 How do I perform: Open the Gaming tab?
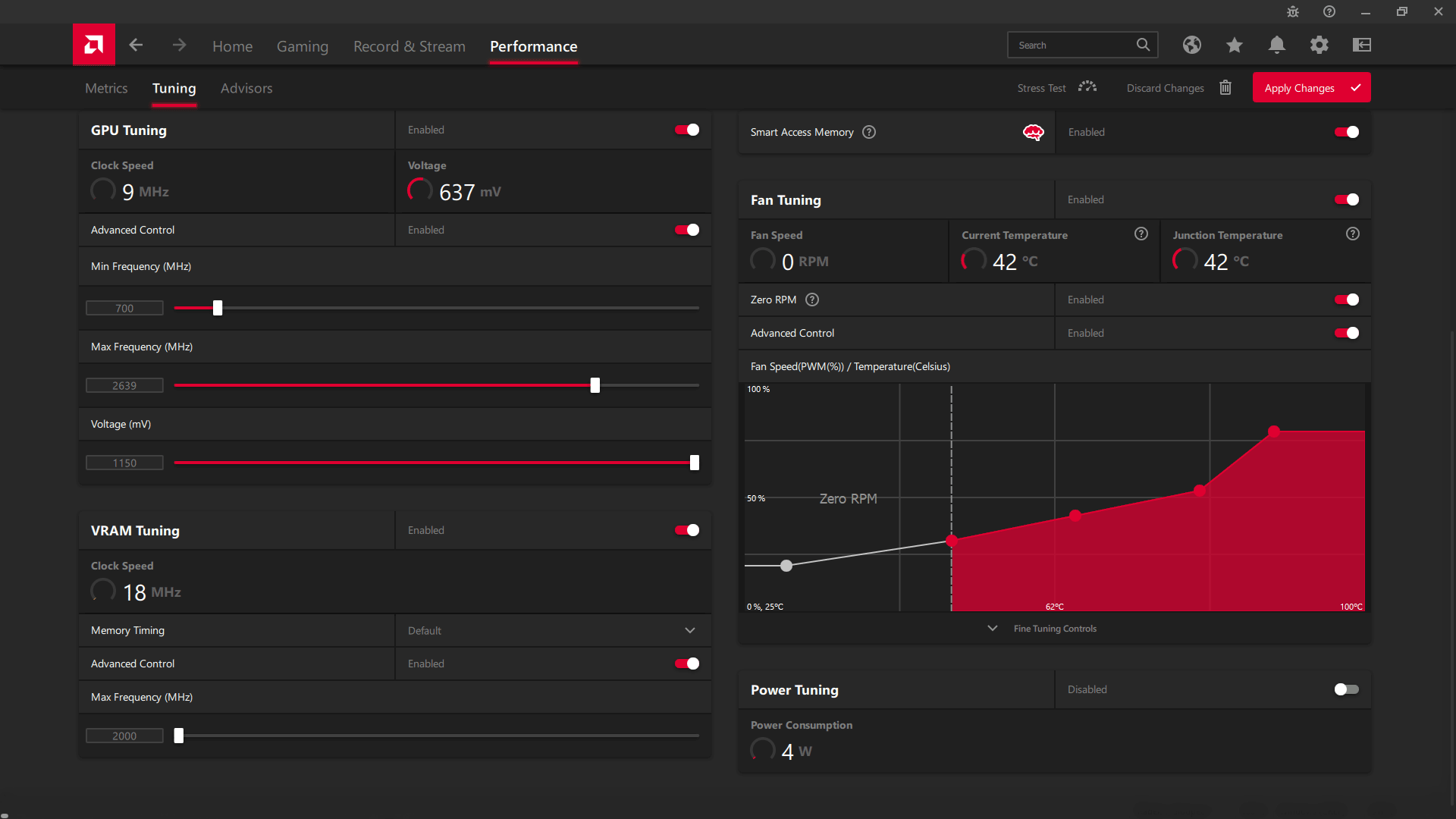[302, 46]
